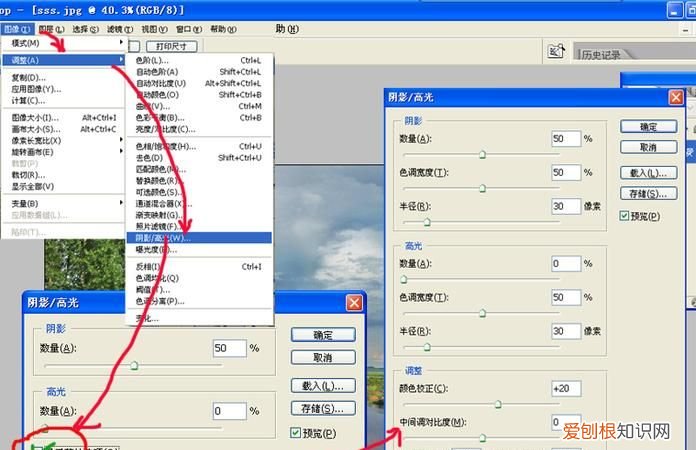696x450 pixels.
Task: Click 确定 in the expanded 阴影/高光 dialog
Action: [x=649, y=126]
